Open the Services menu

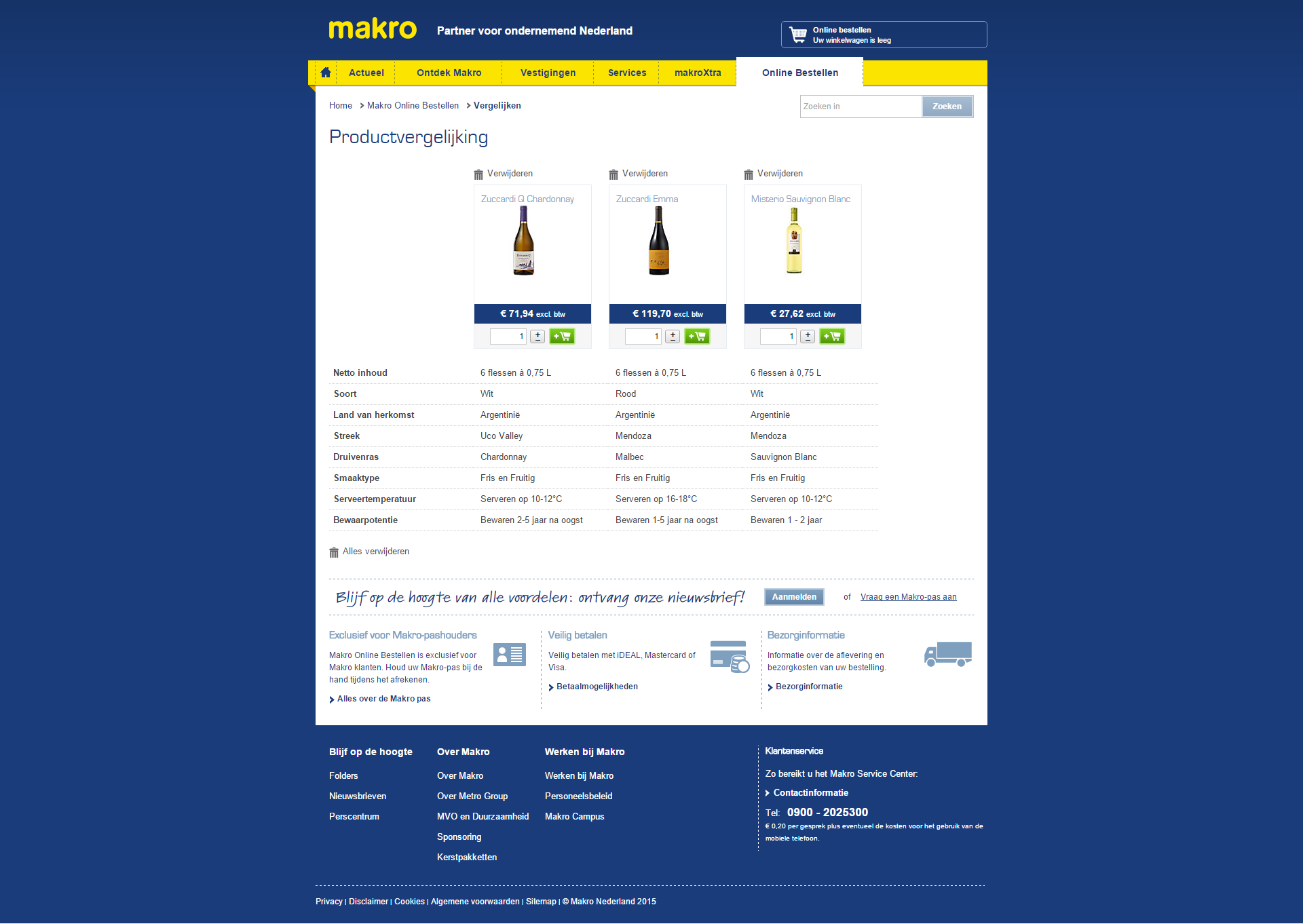click(627, 73)
